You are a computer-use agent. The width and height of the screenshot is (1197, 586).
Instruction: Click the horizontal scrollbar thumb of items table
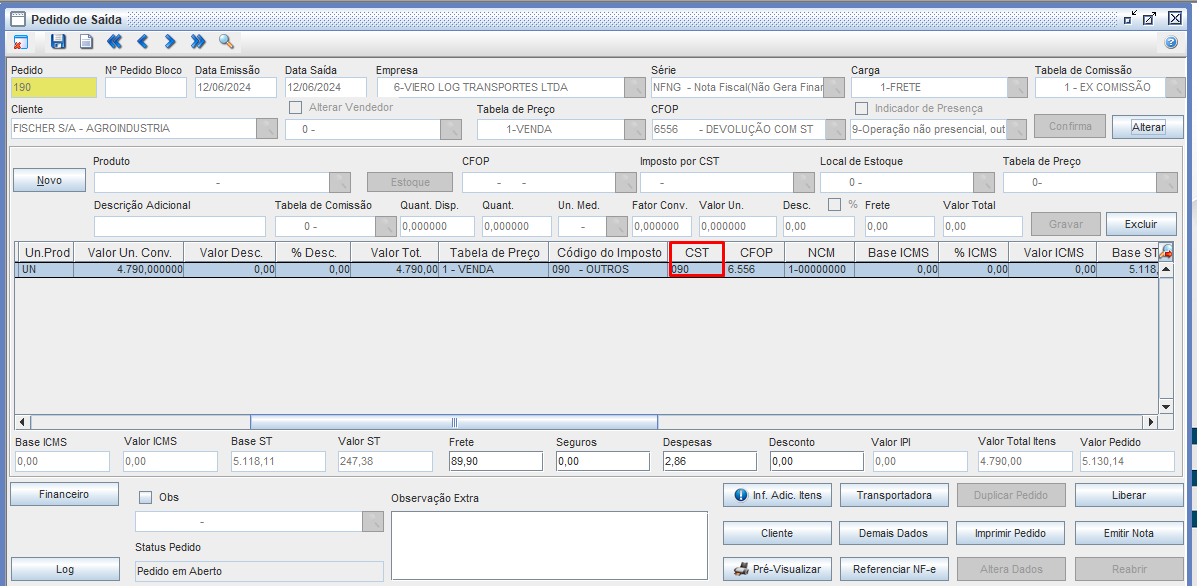tap(454, 422)
